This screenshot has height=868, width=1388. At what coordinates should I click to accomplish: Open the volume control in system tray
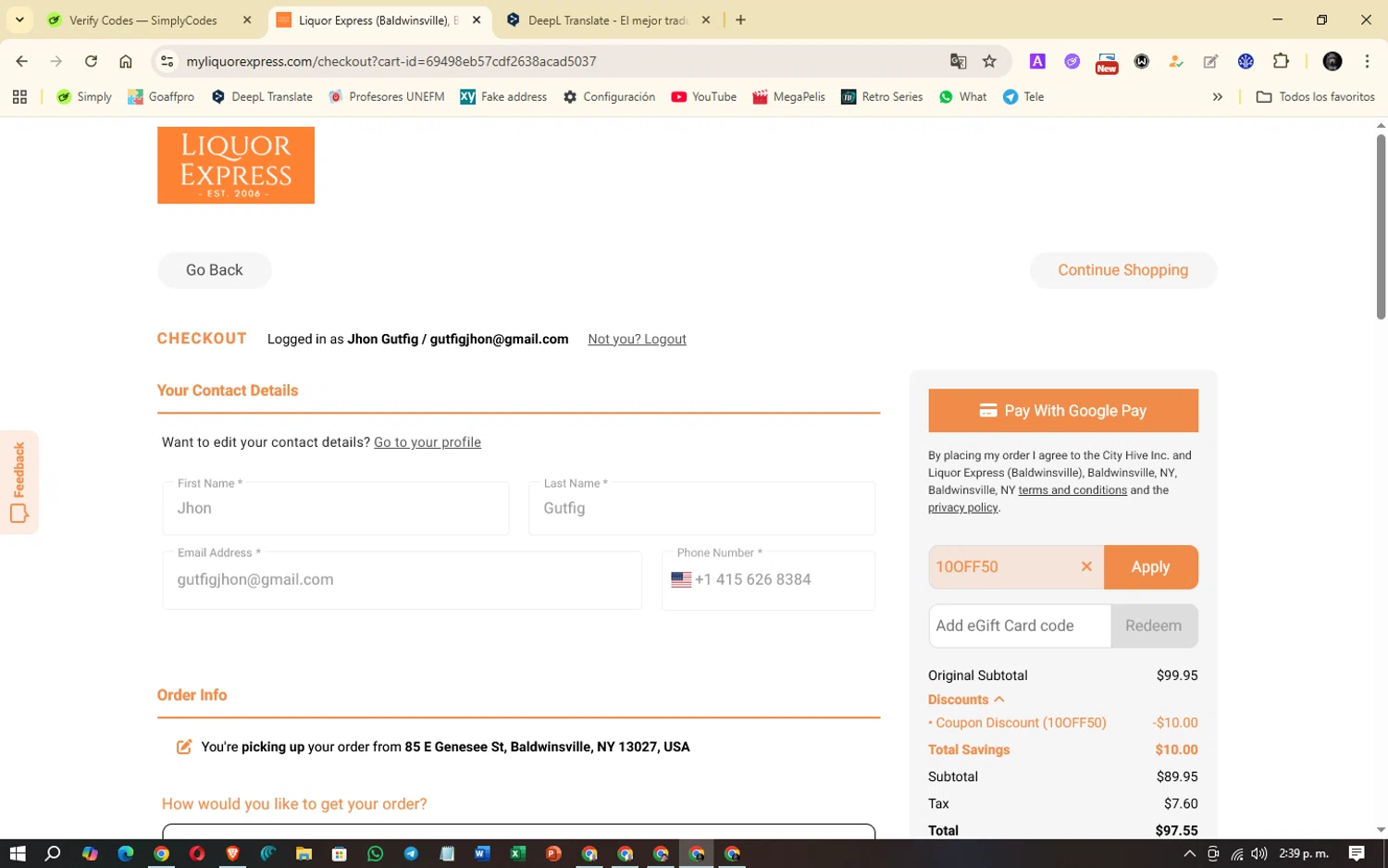[1259, 853]
